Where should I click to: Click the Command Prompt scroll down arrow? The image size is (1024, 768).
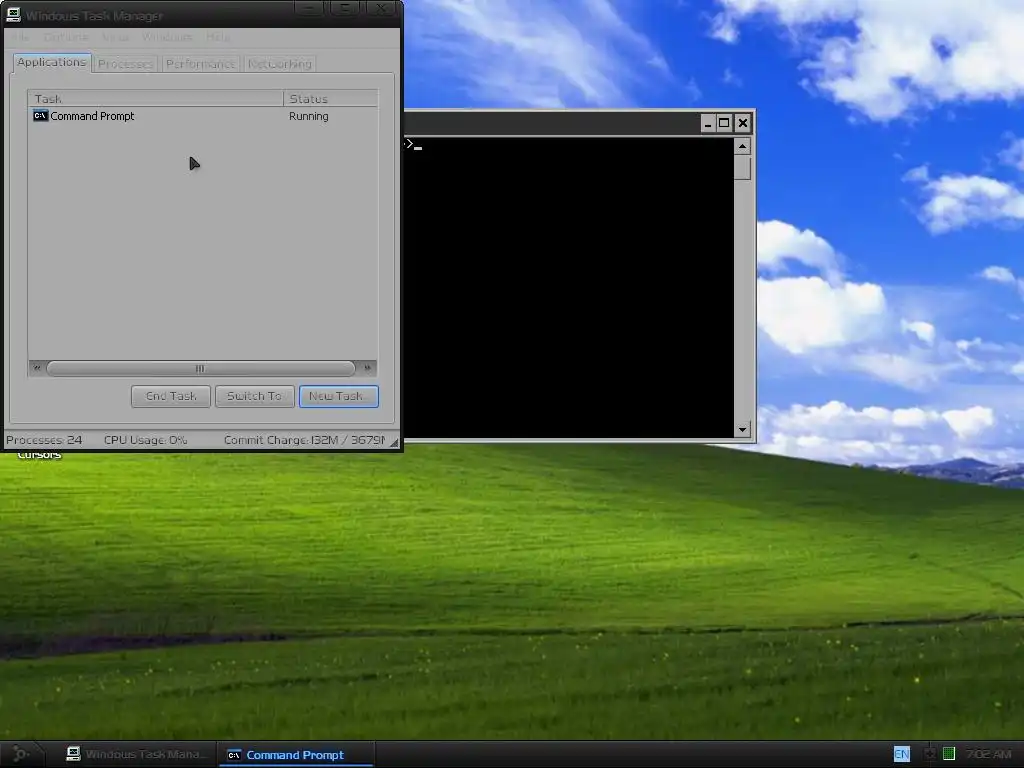[x=742, y=430]
